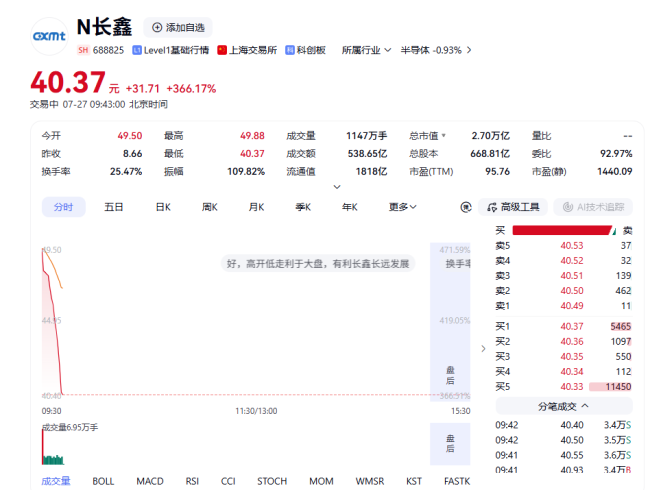Viewport: 650px width, 490px height.
Task: Select the 分时 chart tab
Action: [63, 207]
